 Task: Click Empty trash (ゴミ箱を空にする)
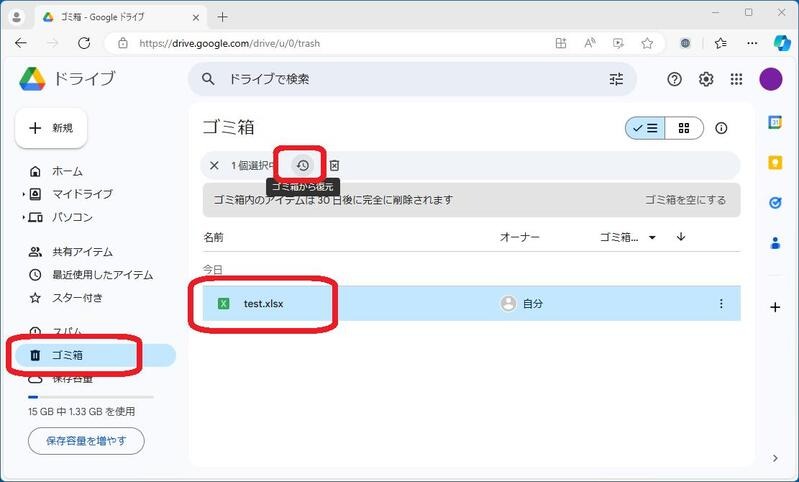[x=685, y=200]
